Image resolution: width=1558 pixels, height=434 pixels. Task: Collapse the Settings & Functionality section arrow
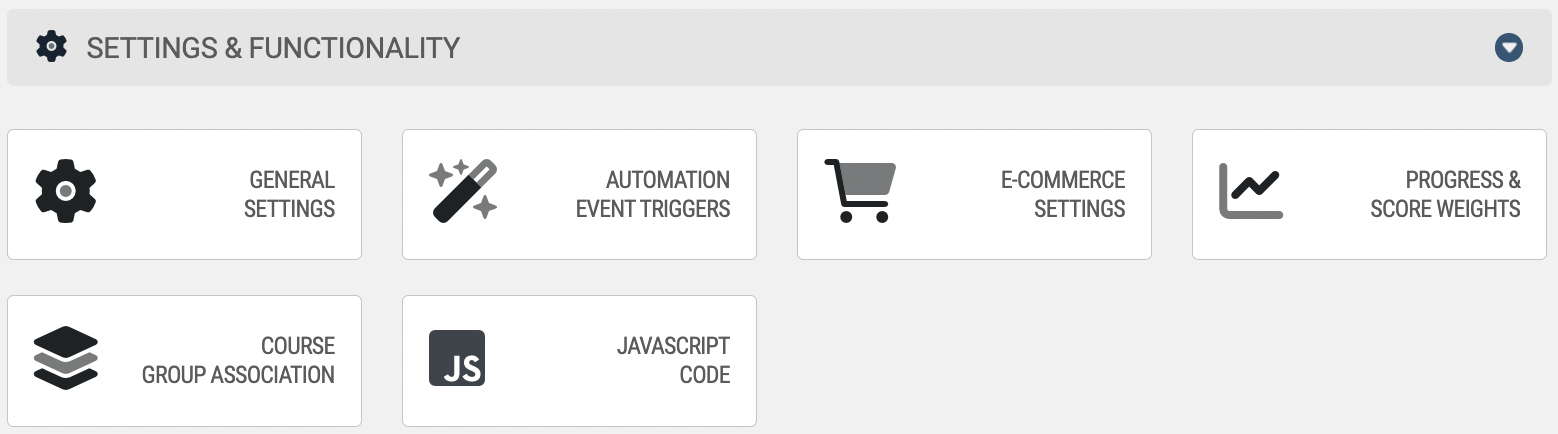1509,47
